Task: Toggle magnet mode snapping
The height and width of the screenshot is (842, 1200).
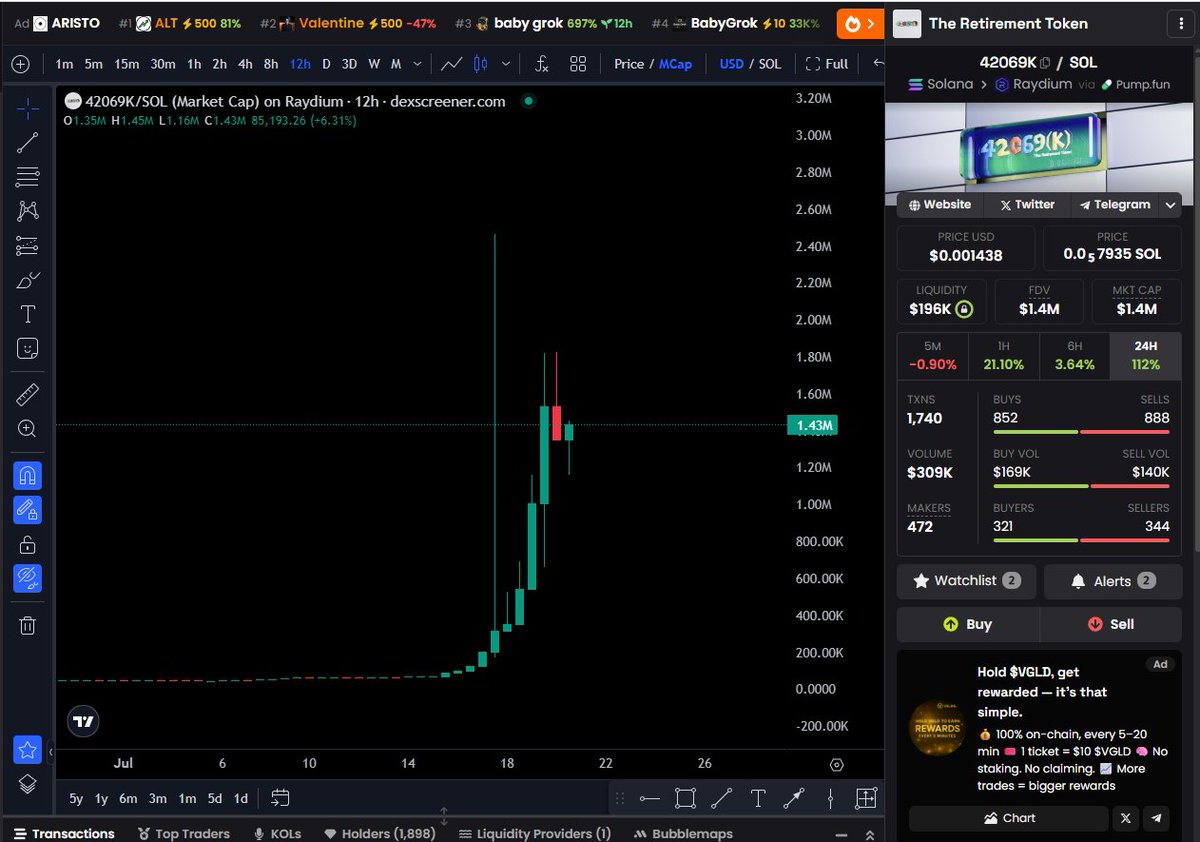Action: [28, 475]
